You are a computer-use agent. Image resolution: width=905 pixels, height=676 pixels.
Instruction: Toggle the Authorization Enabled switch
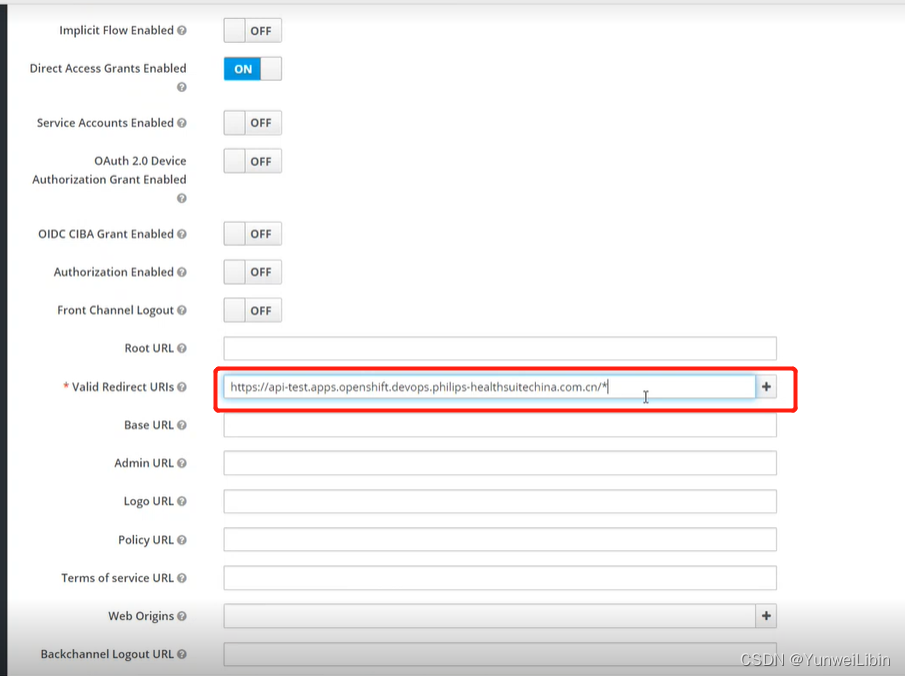[x=253, y=272]
